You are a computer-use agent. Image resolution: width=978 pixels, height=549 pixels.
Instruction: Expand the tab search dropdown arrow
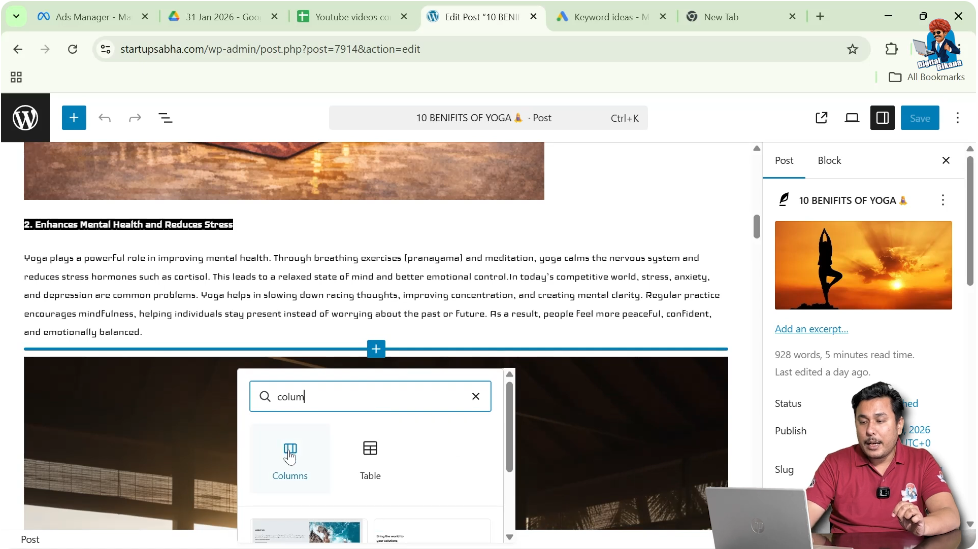click(16, 16)
